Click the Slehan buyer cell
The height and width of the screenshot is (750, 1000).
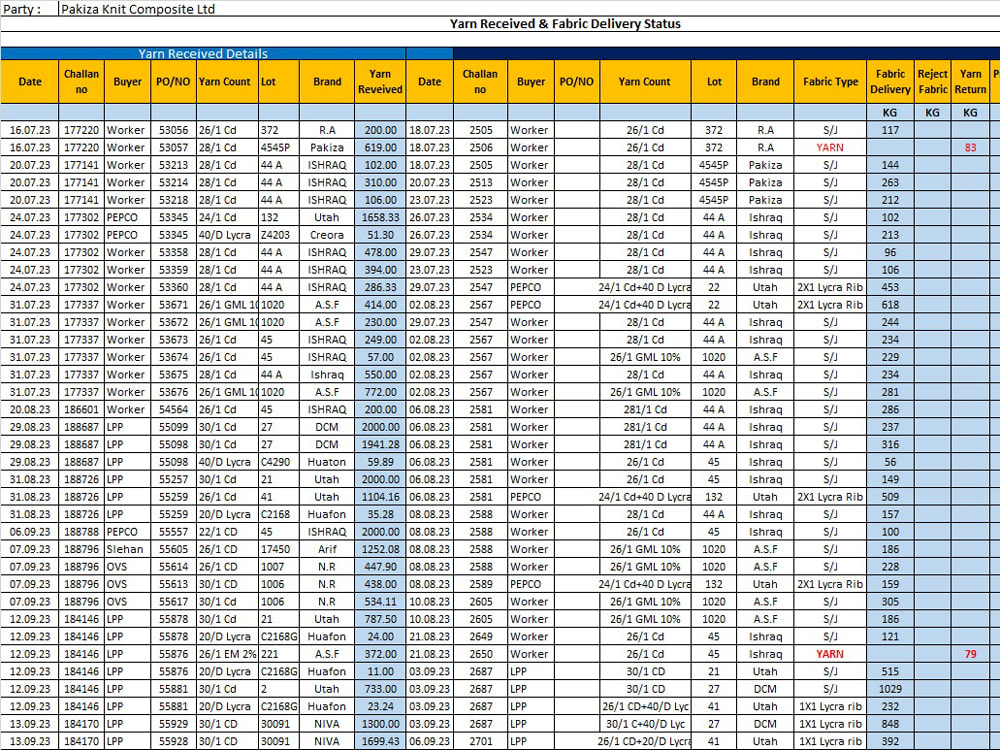tap(128, 549)
